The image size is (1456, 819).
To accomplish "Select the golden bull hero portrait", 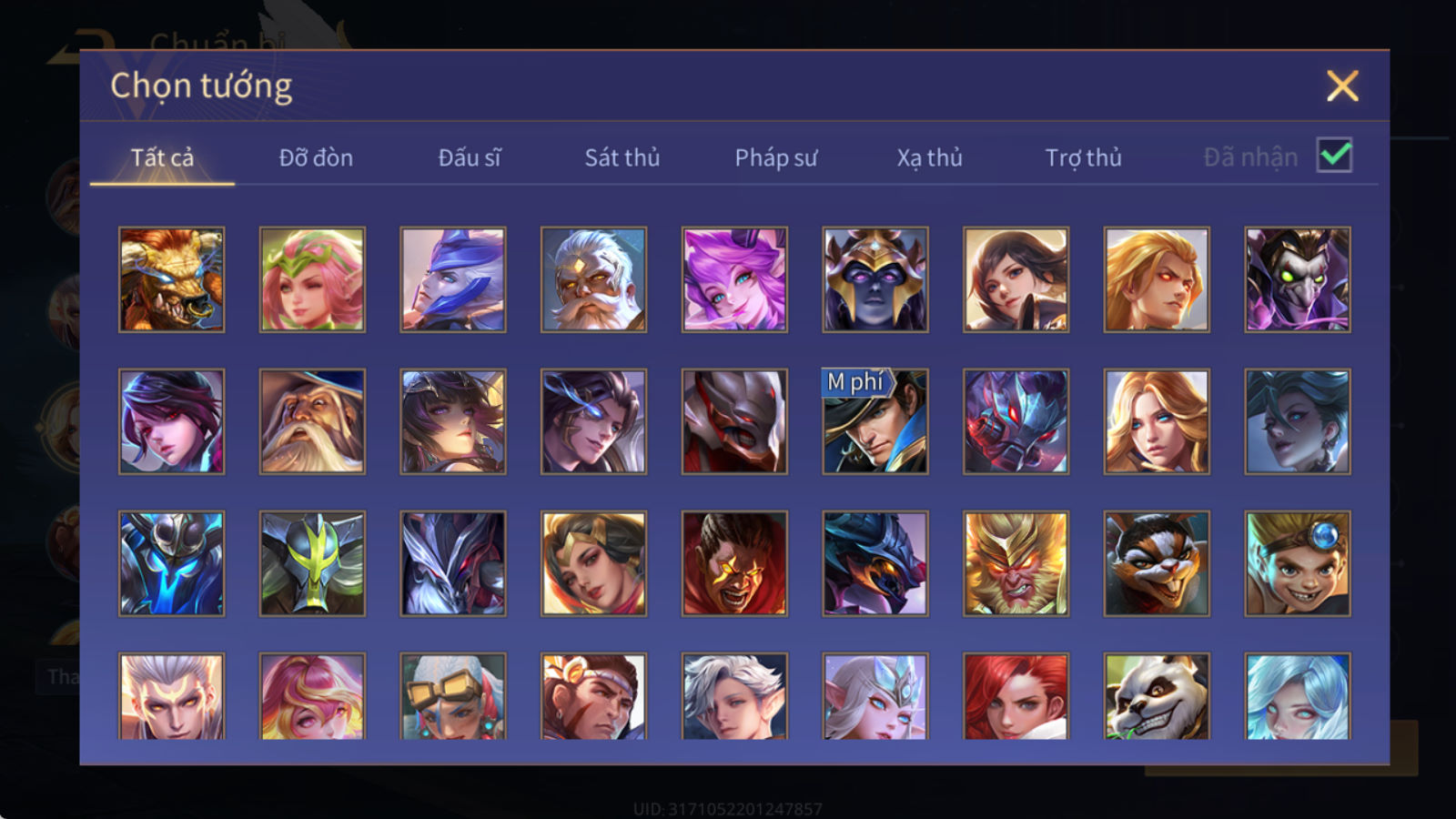I will coord(171,279).
